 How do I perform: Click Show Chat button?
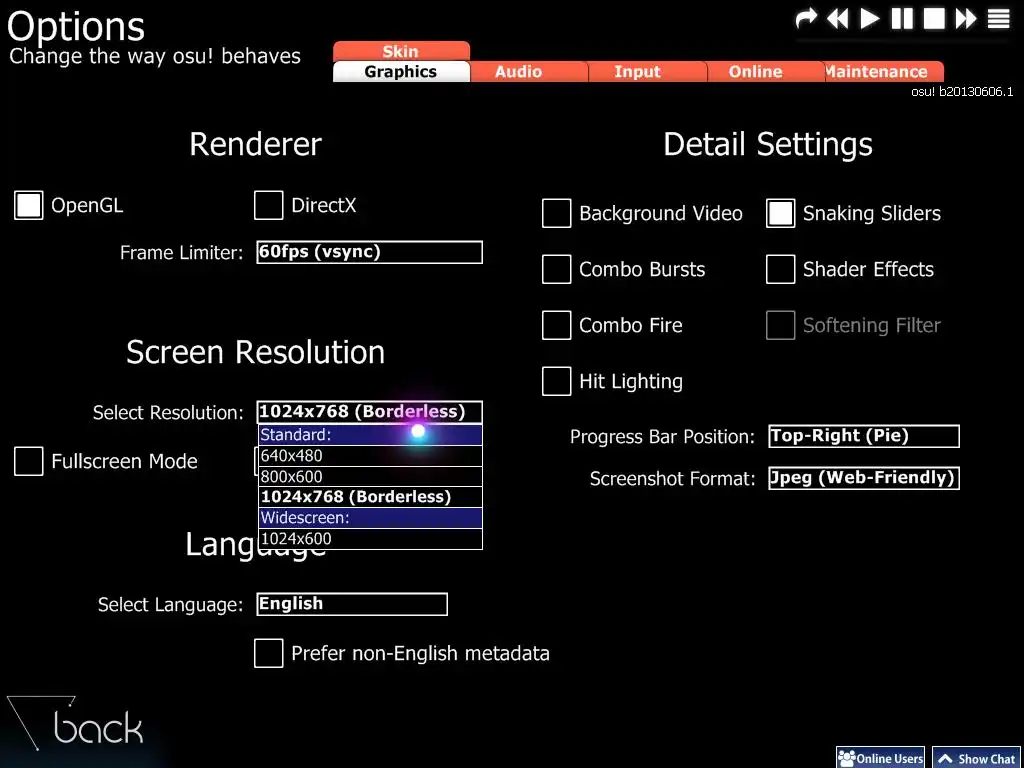tap(977, 758)
